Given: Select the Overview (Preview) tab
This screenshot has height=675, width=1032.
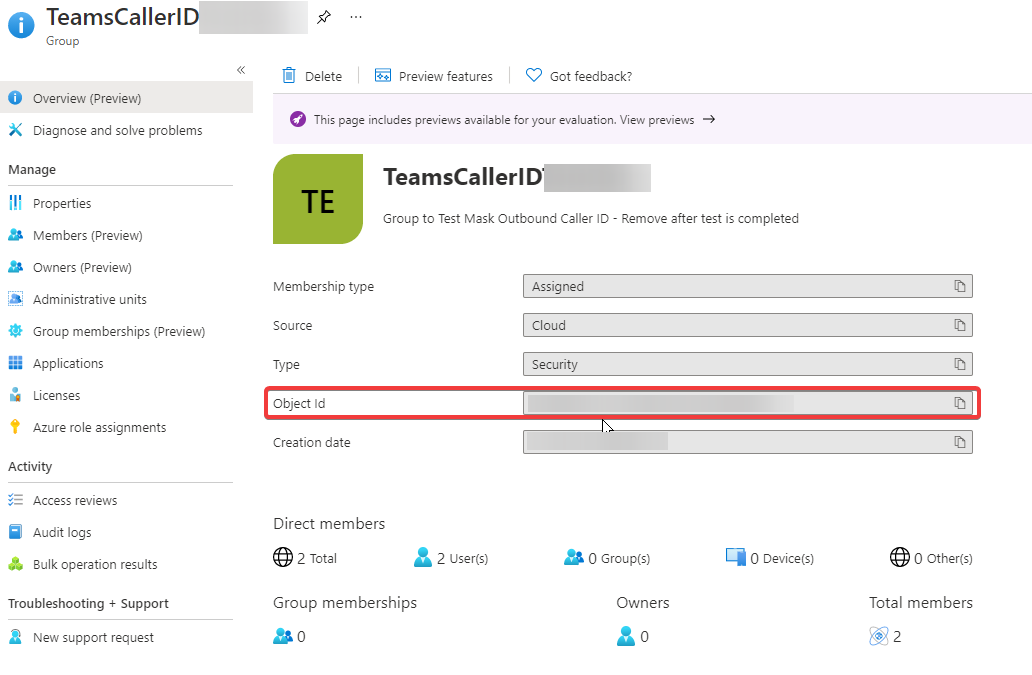Looking at the screenshot, I should 88,97.
